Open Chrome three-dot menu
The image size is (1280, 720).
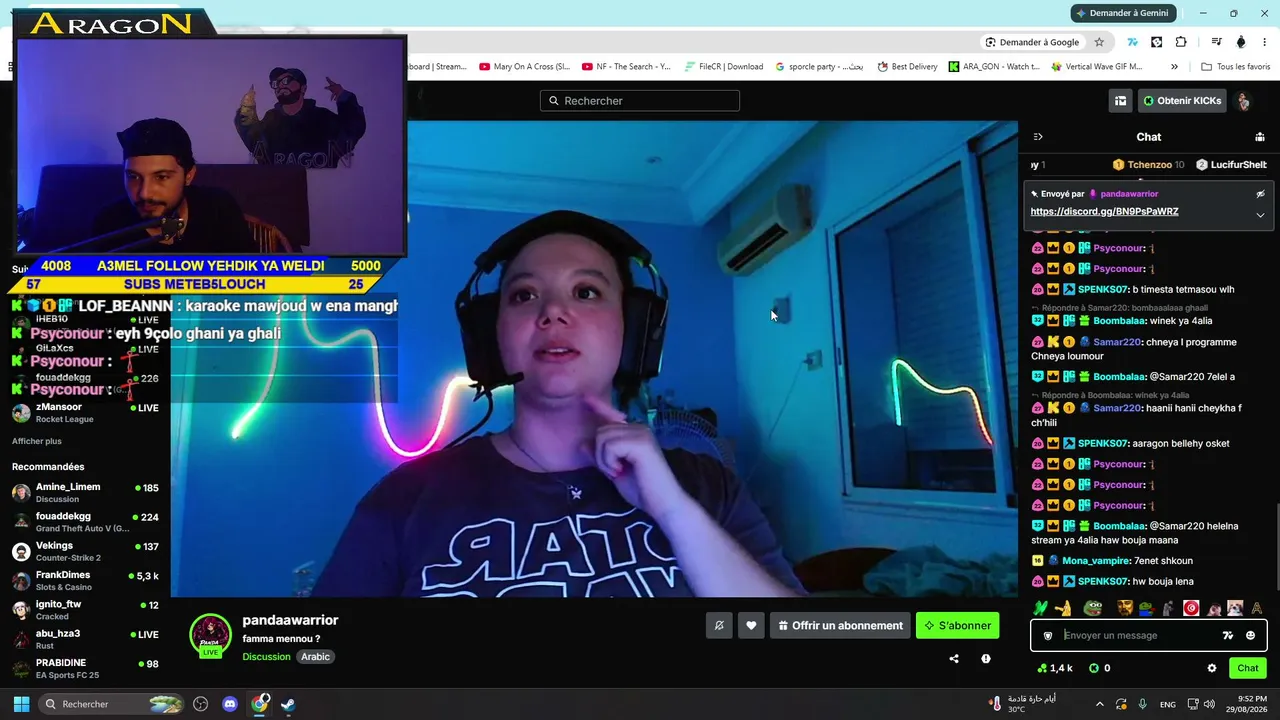click(x=1265, y=42)
